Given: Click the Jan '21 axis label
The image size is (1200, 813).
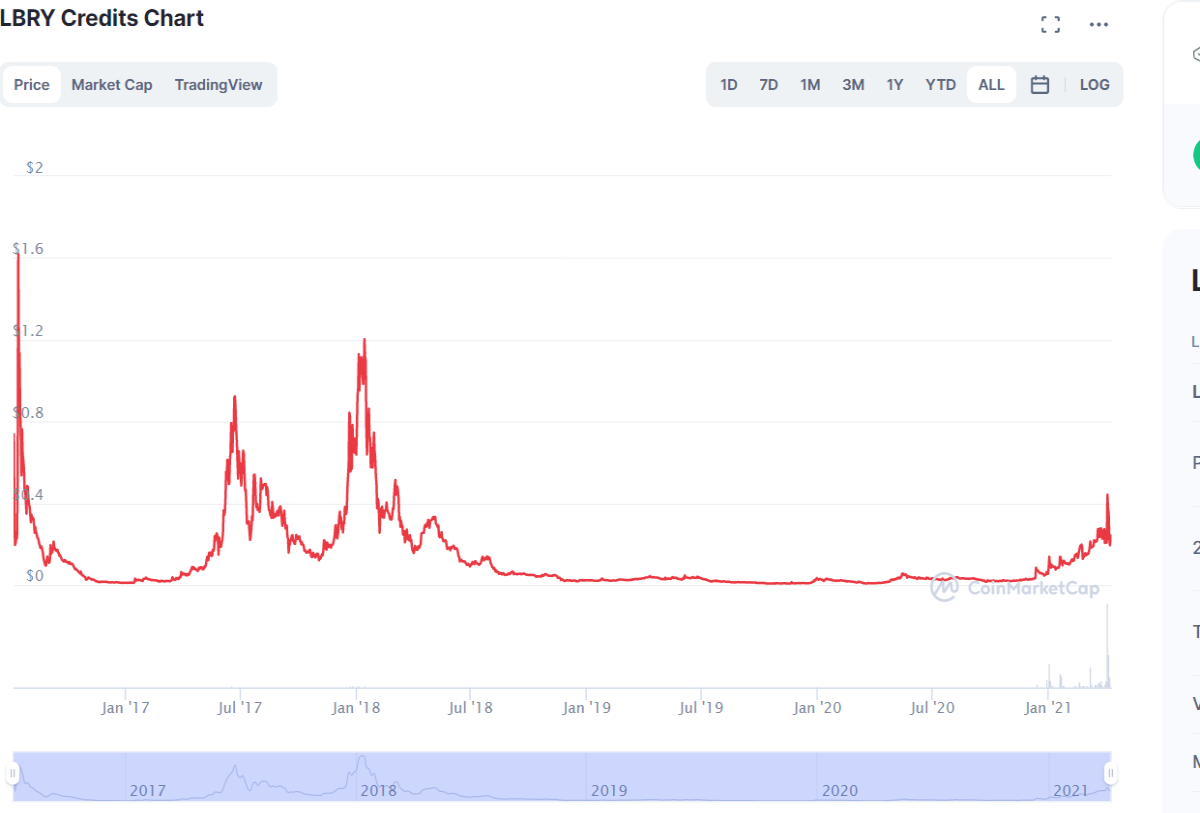Looking at the screenshot, I should [x=1047, y=708].
